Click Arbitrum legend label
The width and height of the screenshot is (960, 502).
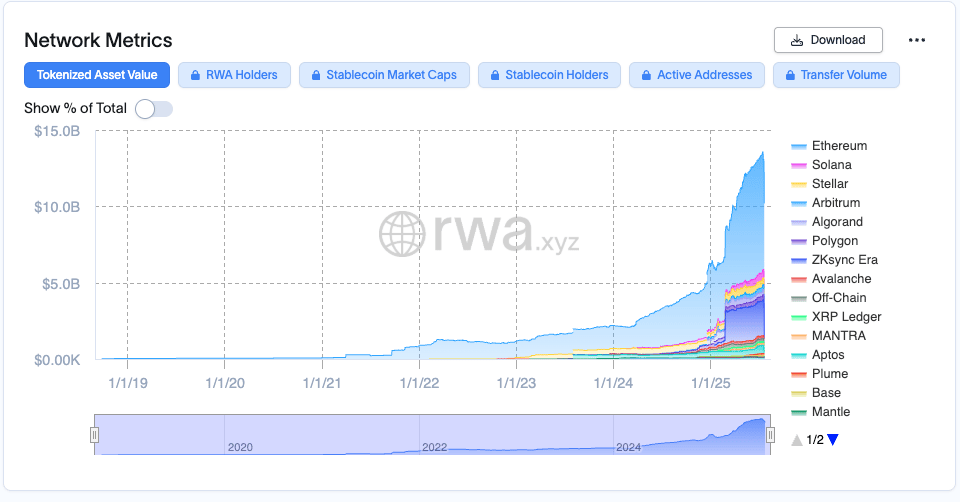836,203
